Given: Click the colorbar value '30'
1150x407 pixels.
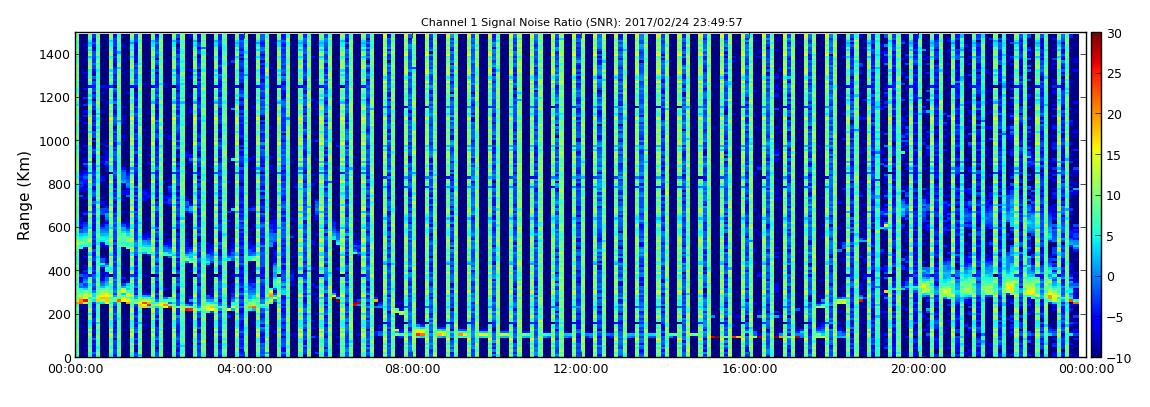Looking at the screenshot, I should click(x=1115, y=34).
